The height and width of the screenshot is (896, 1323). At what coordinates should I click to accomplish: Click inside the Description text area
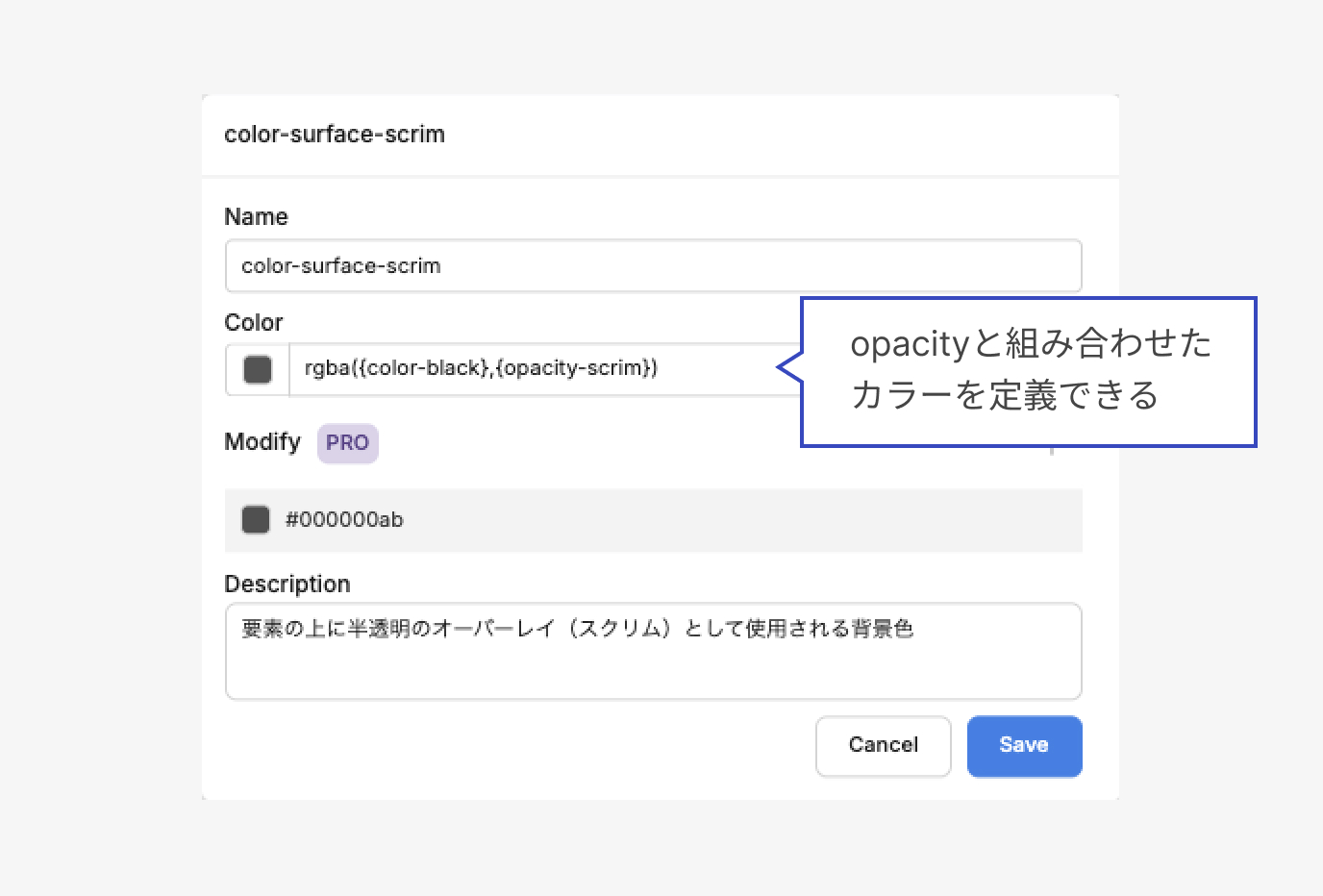point(653,668)
